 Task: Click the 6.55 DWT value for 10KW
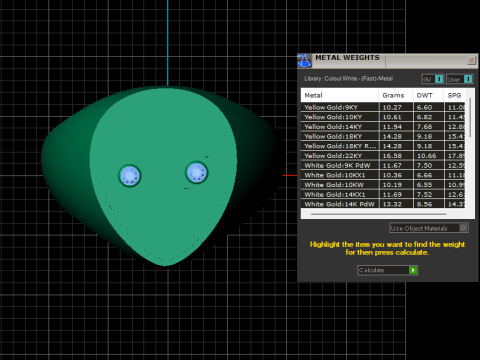(424, 185)
